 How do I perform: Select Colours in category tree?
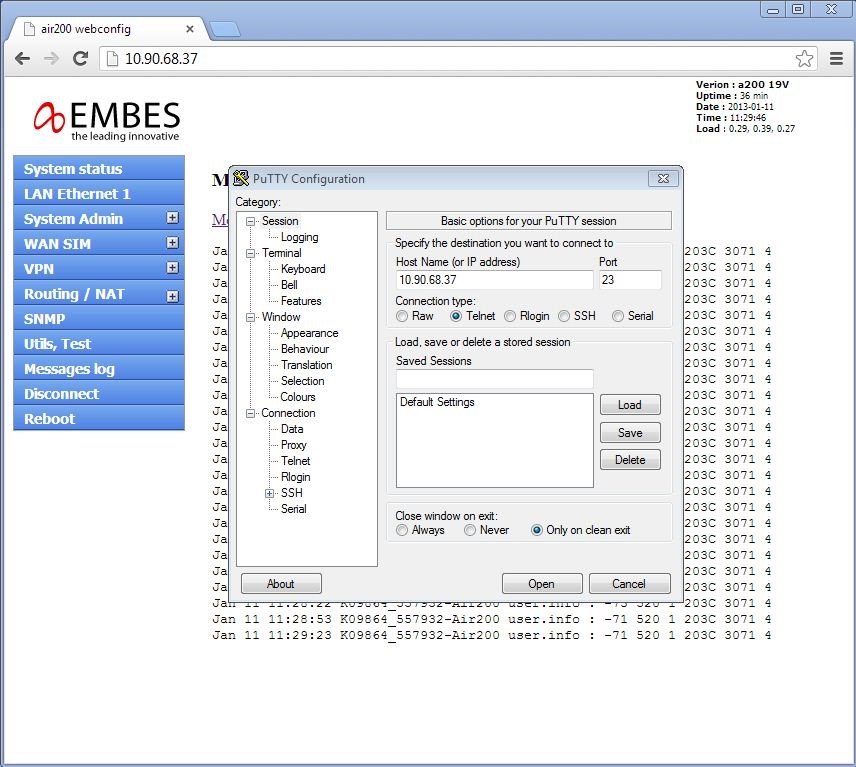click(298, 397)
